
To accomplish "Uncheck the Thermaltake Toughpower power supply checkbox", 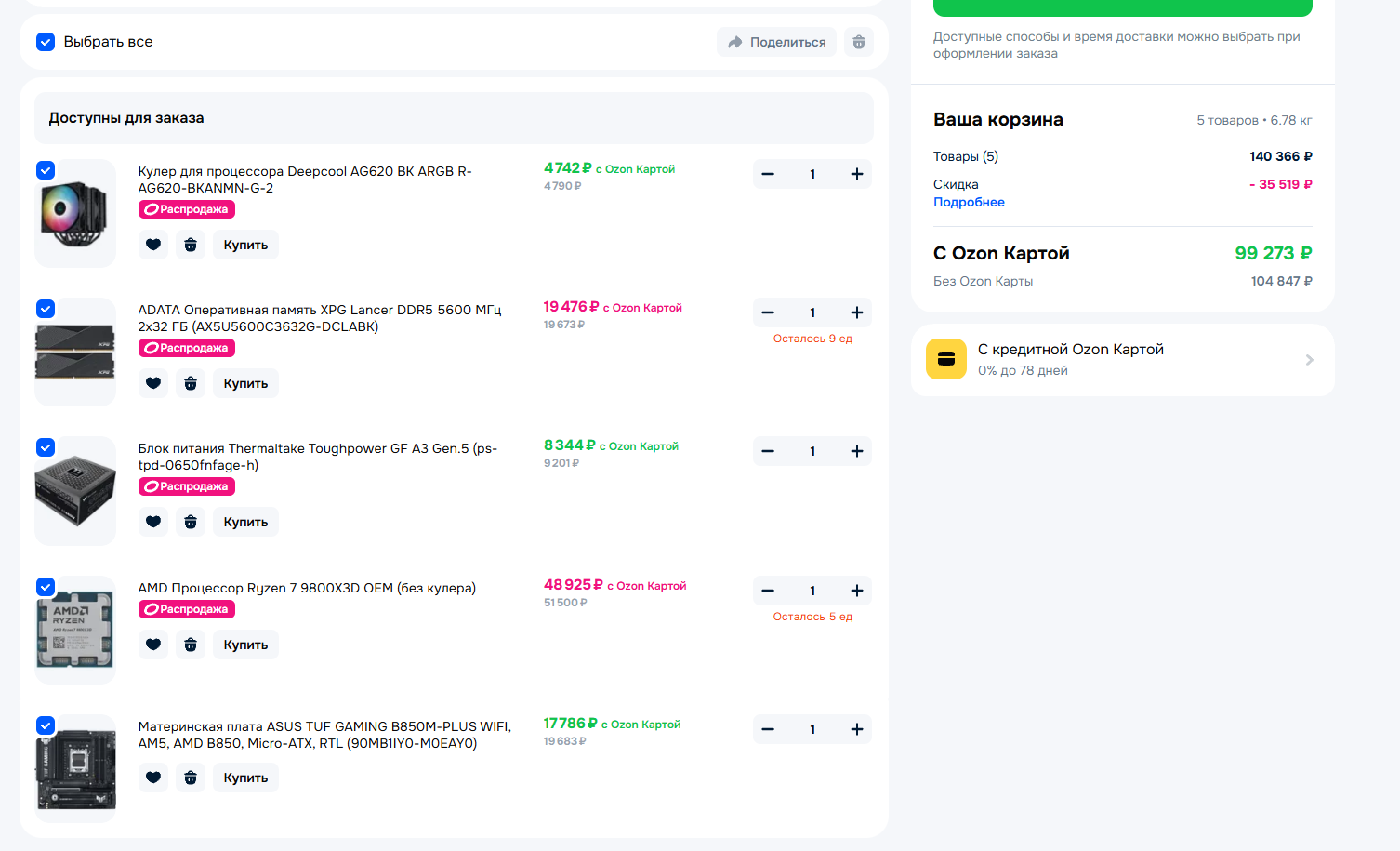I will [x=46, y=447].
